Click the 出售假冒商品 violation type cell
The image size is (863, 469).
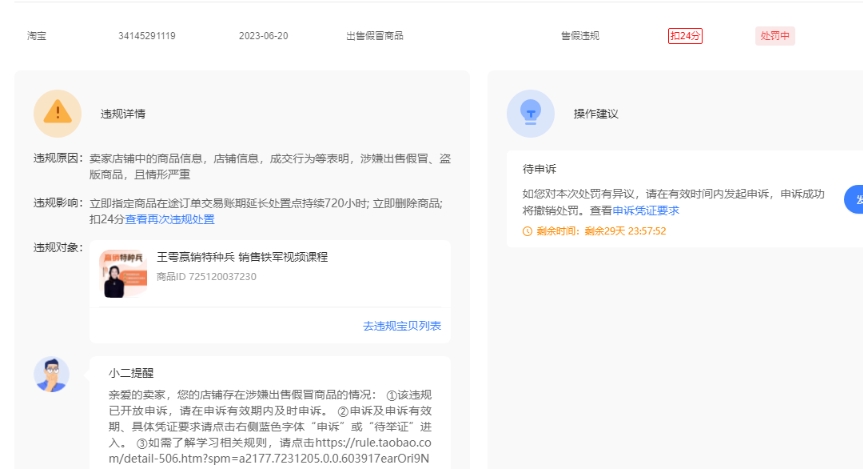375,36
